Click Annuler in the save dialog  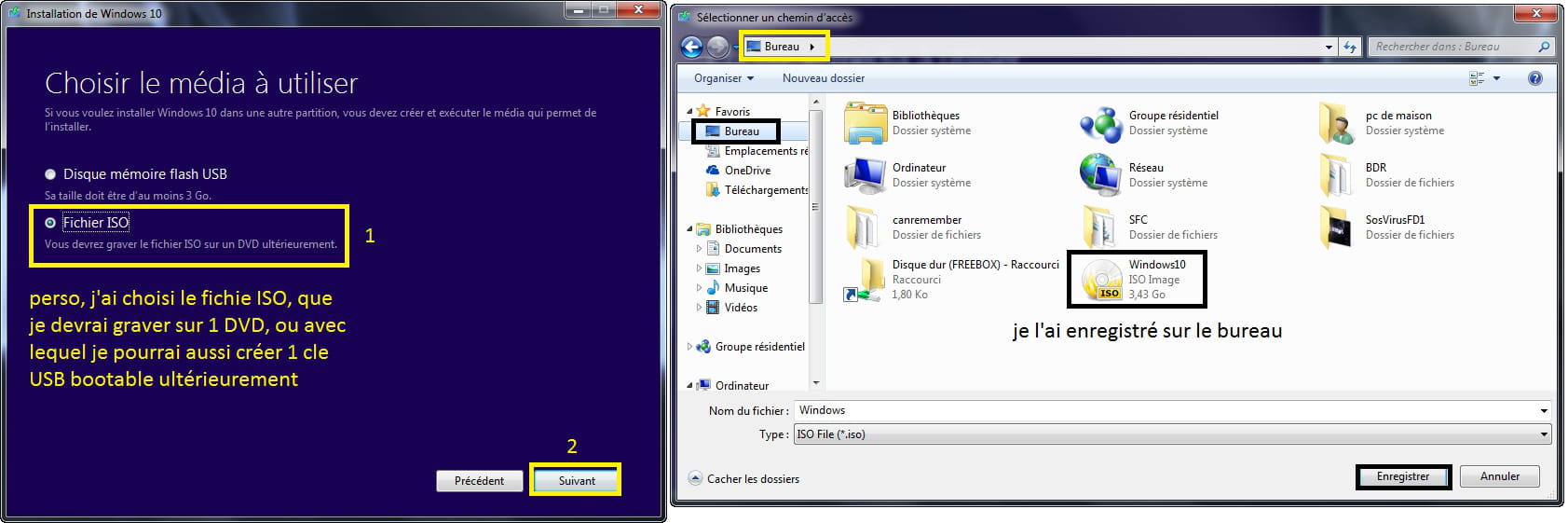(1499, 476)
